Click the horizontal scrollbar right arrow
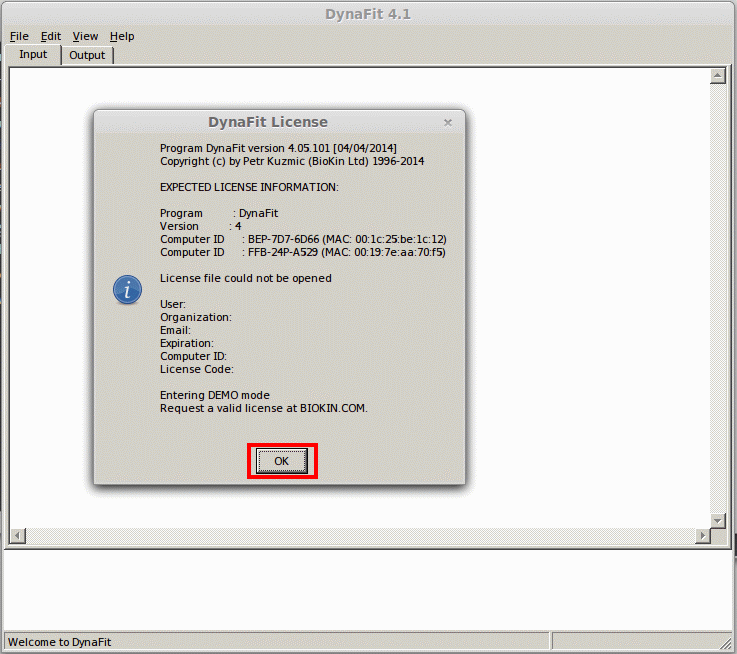Image resolution: width=737 pixels, height=654 pixels. pos(703,536)
